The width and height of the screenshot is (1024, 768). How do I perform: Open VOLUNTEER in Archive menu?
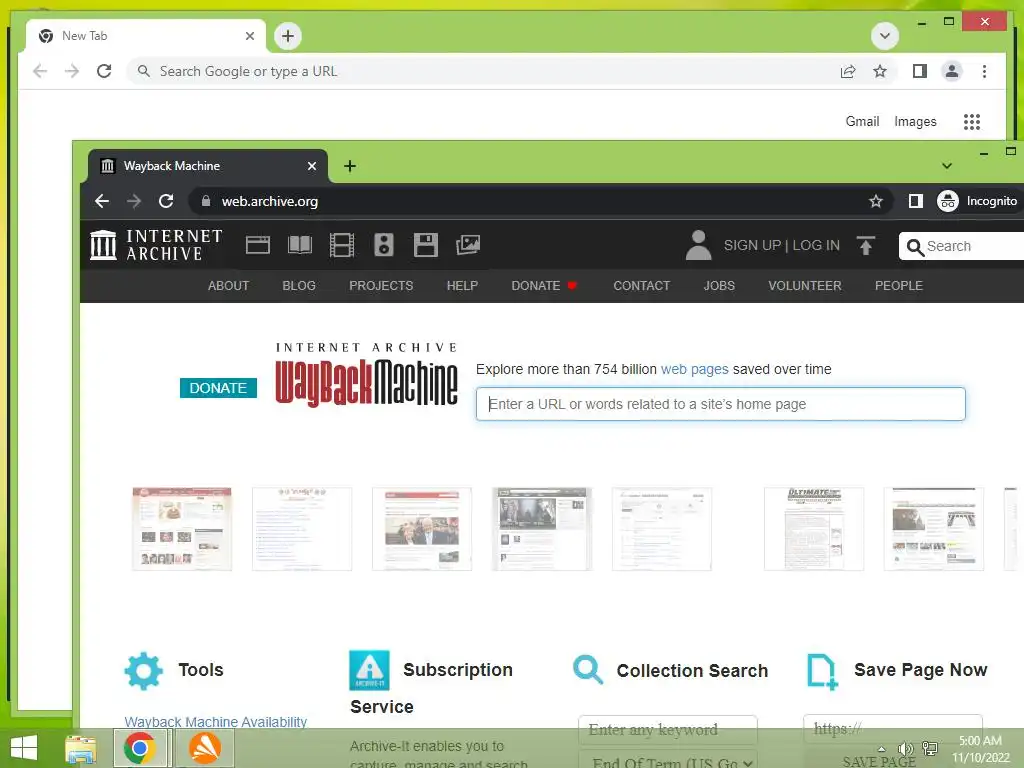(805, 286)
